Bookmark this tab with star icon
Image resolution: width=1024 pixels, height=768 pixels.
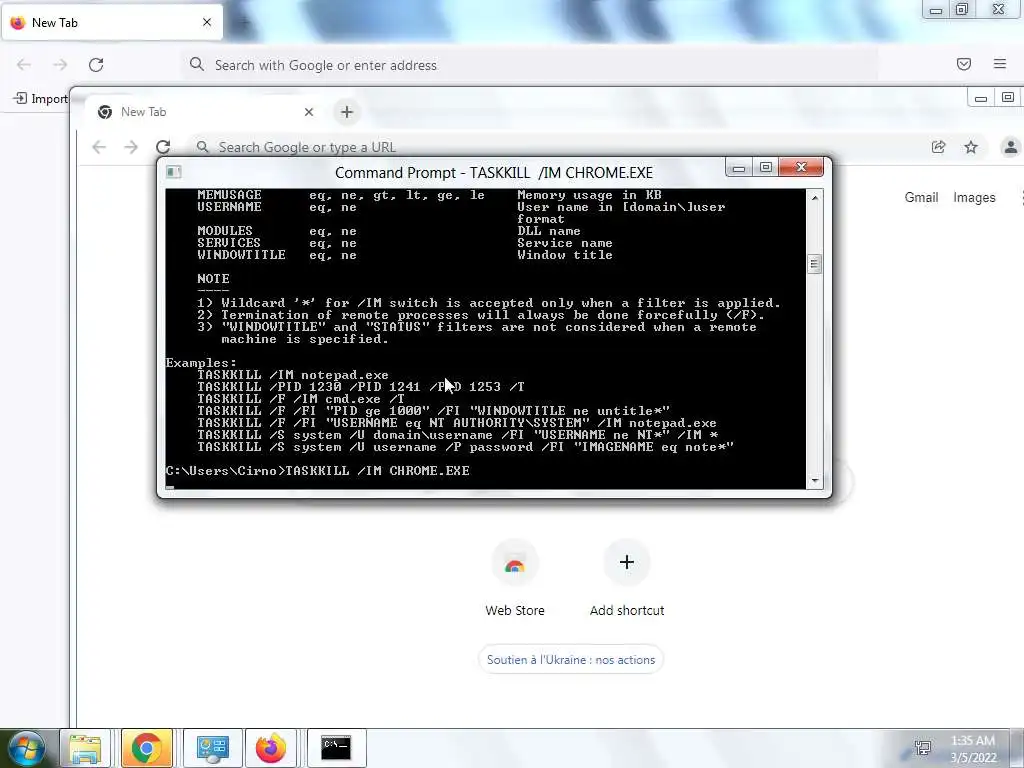[x=971, y=147]
